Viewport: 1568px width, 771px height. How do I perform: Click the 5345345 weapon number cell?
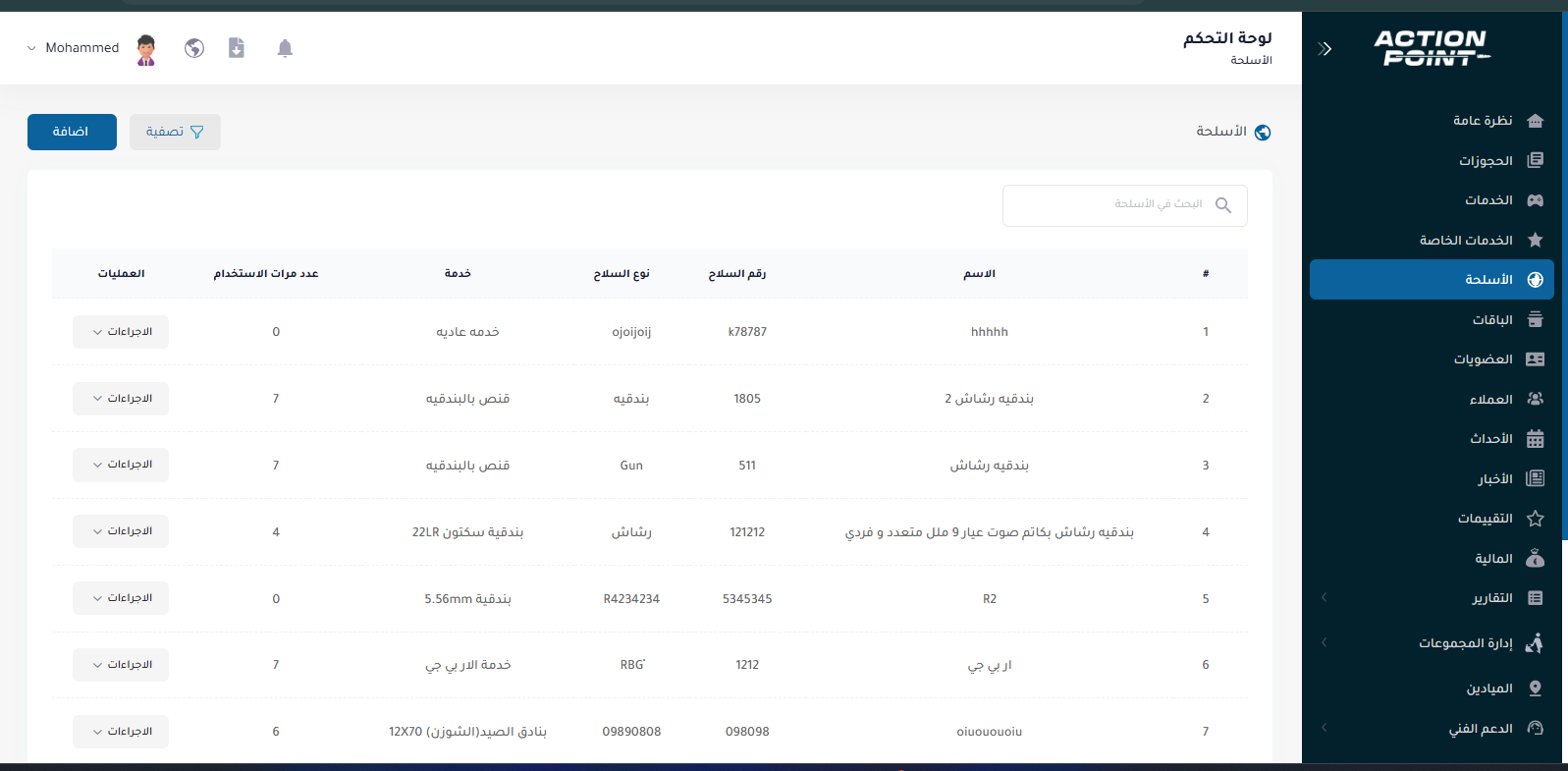pyautogui.click(x=747, y=599)
